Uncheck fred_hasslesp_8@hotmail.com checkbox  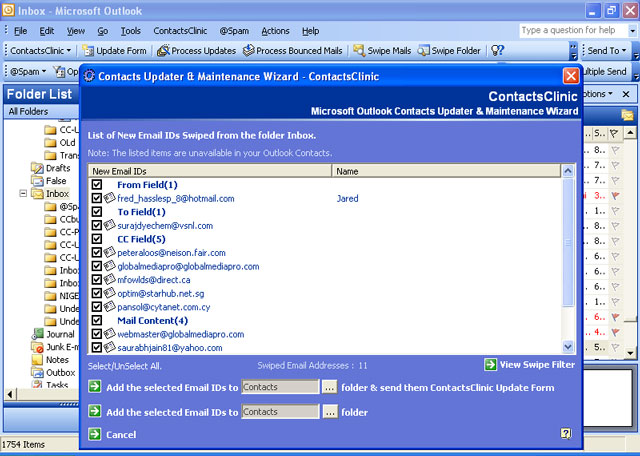point(97,198)
